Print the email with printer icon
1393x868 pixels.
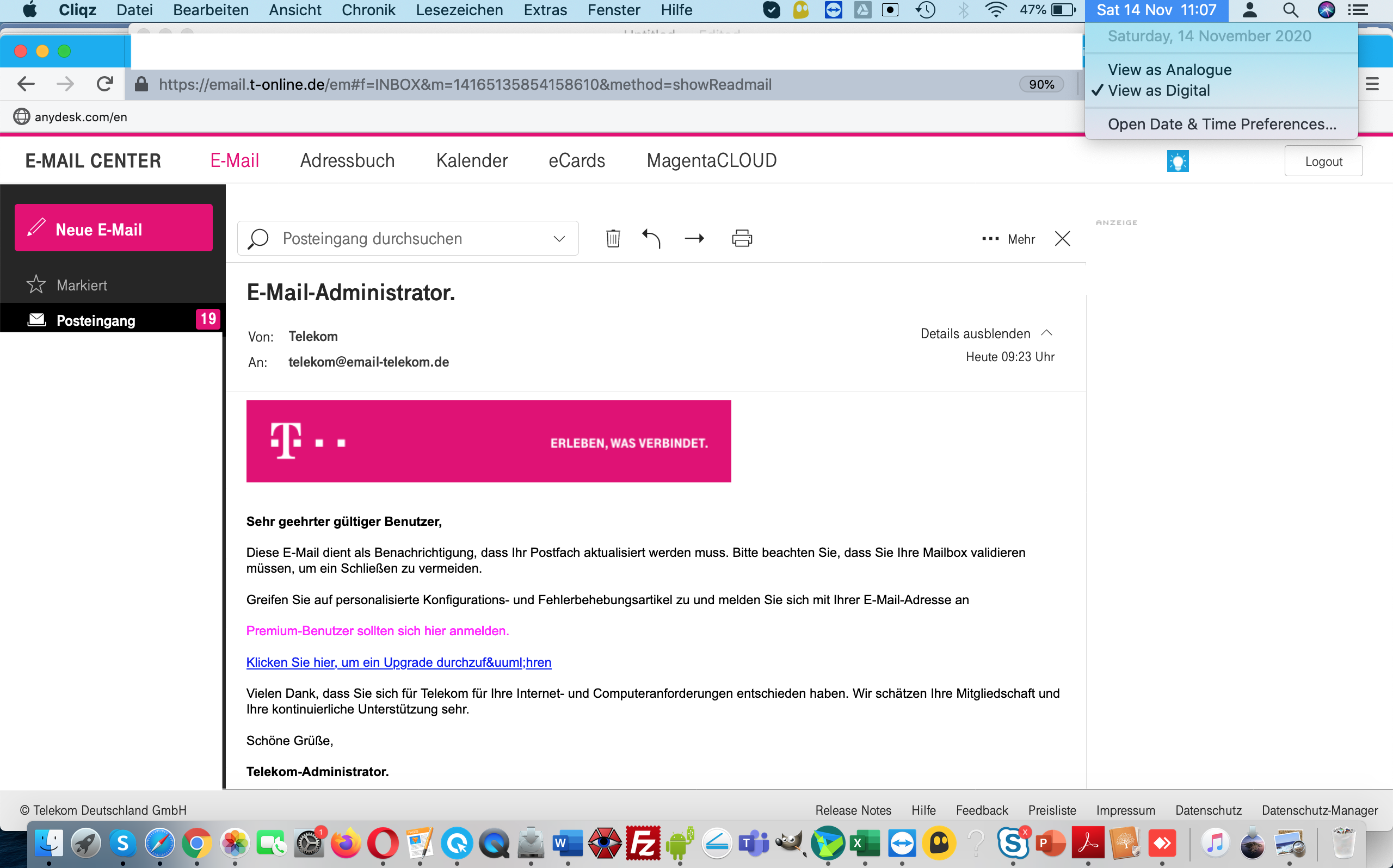pyautogui.click(x=742, y=238)
